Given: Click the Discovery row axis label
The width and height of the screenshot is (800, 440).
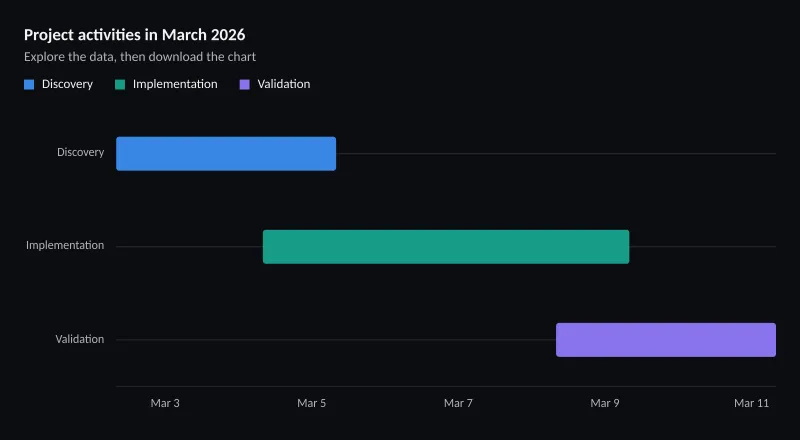Looking at the screenshot, I should (81, 152).
